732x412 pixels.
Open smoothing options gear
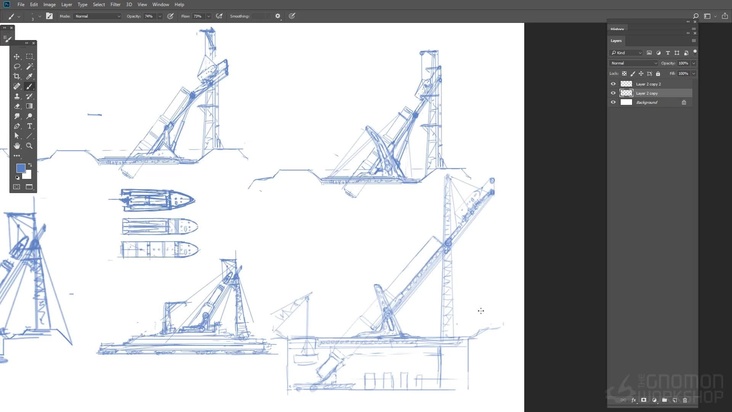tap(278, 16)
